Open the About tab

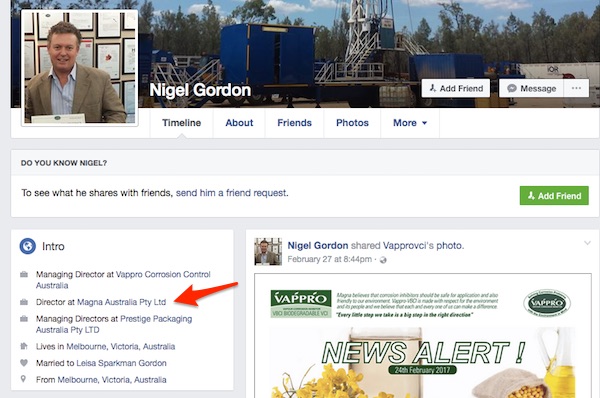[x=239, y=123]
